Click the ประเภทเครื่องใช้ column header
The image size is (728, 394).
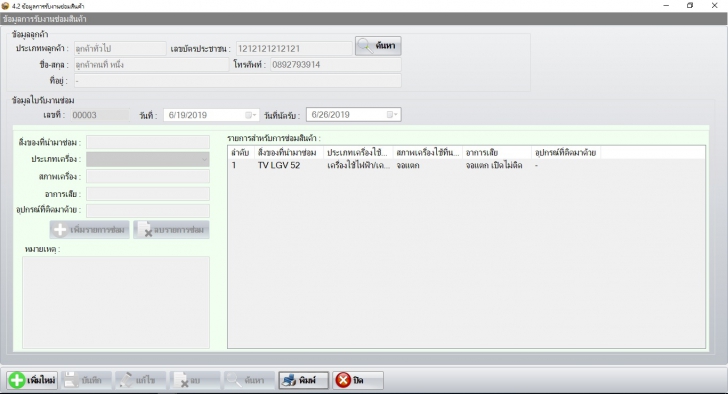[x=358, y=153]
